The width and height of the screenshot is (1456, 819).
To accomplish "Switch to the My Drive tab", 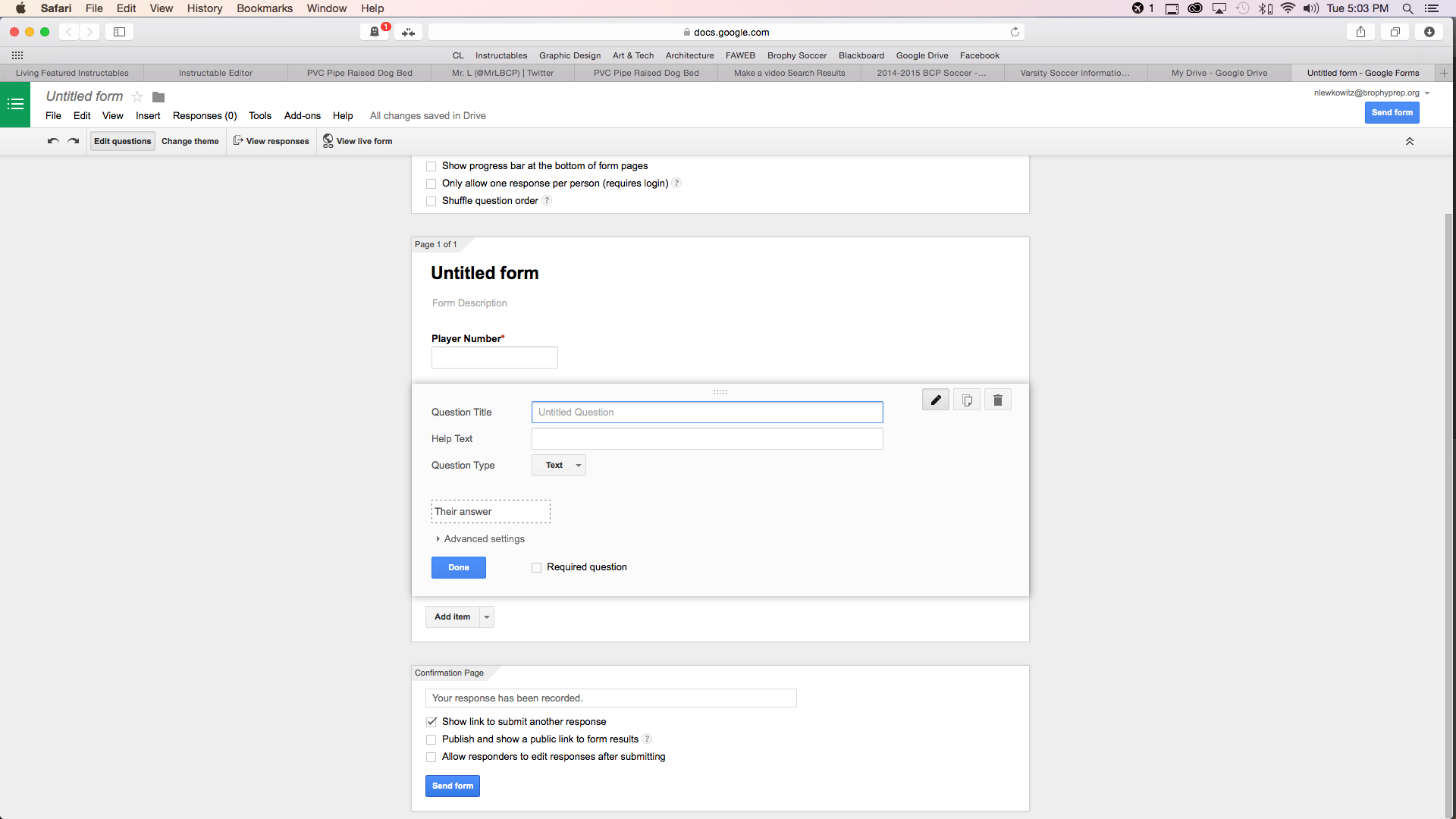I will click(x=1219, y=73).
